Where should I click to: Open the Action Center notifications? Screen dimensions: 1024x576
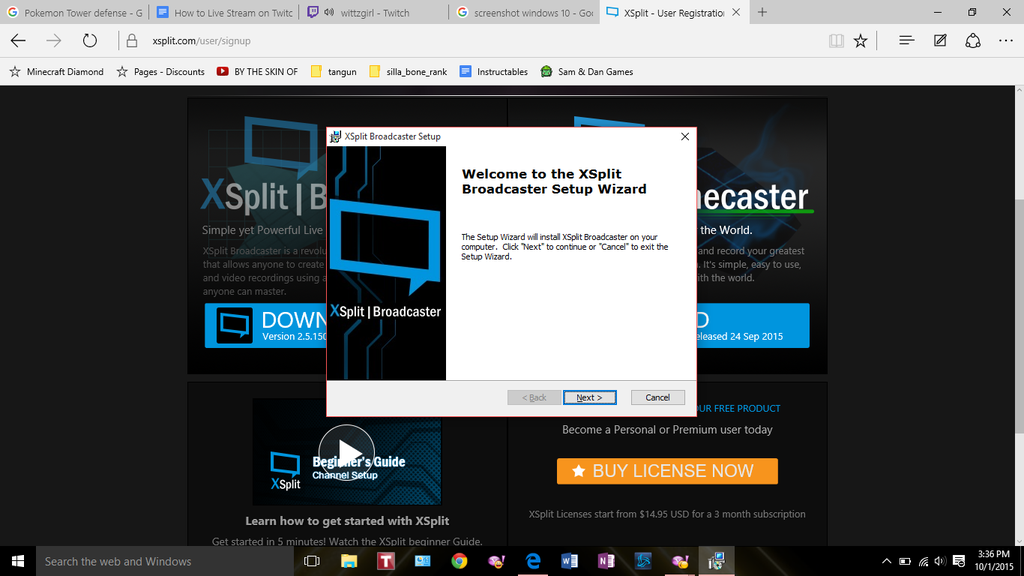pos(959,561)
